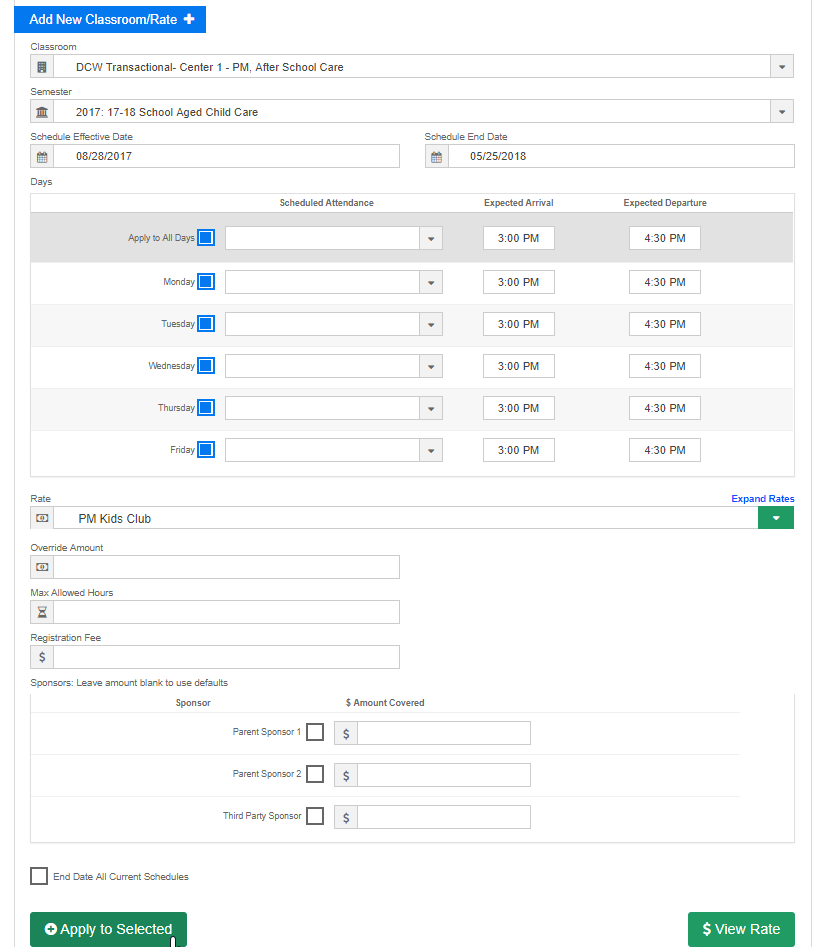Toggle the Apply to All Days checkbox
825x947 pixels.
[x=206, y=238]
